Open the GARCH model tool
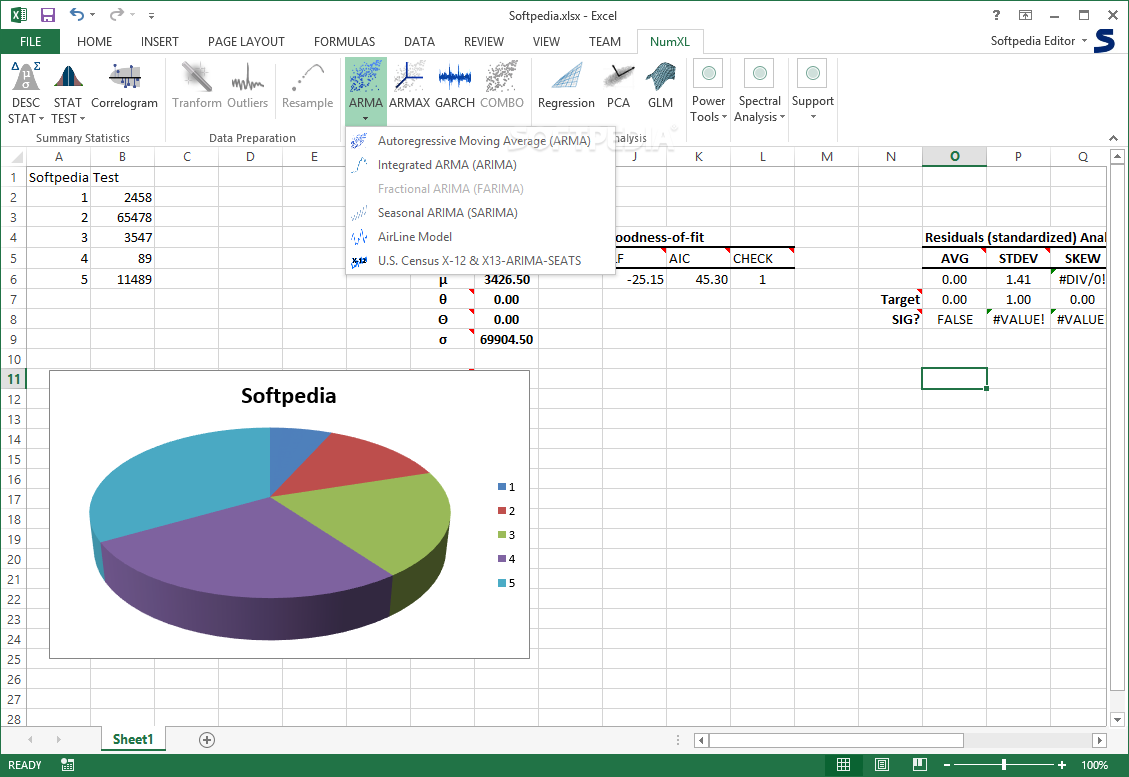 click(x=454, y=86)
